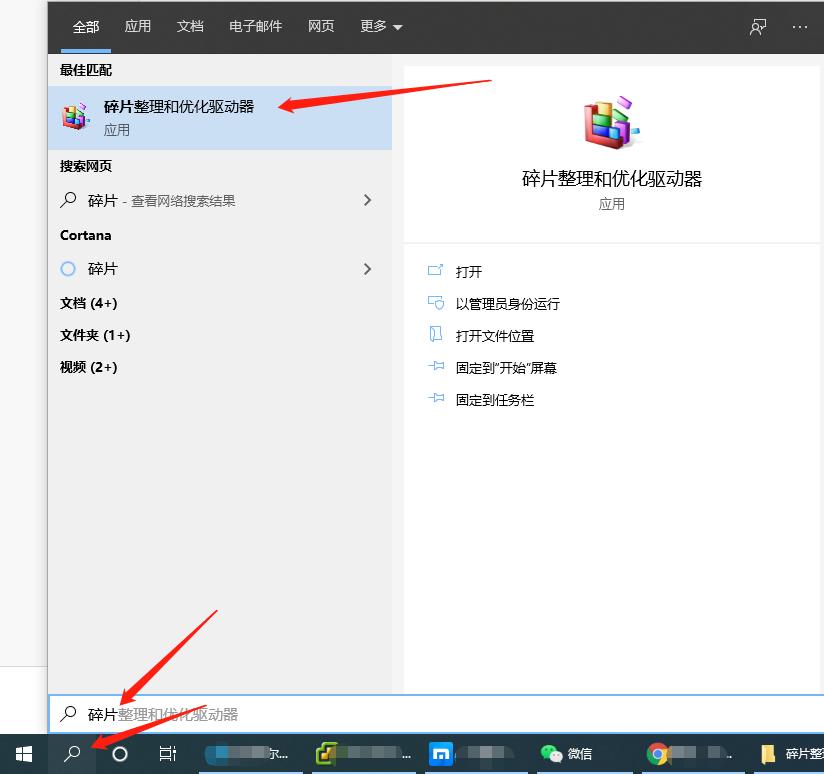
Task: Click the 打开 open icon
Action: pyautogui.click(x=437, y=270)
